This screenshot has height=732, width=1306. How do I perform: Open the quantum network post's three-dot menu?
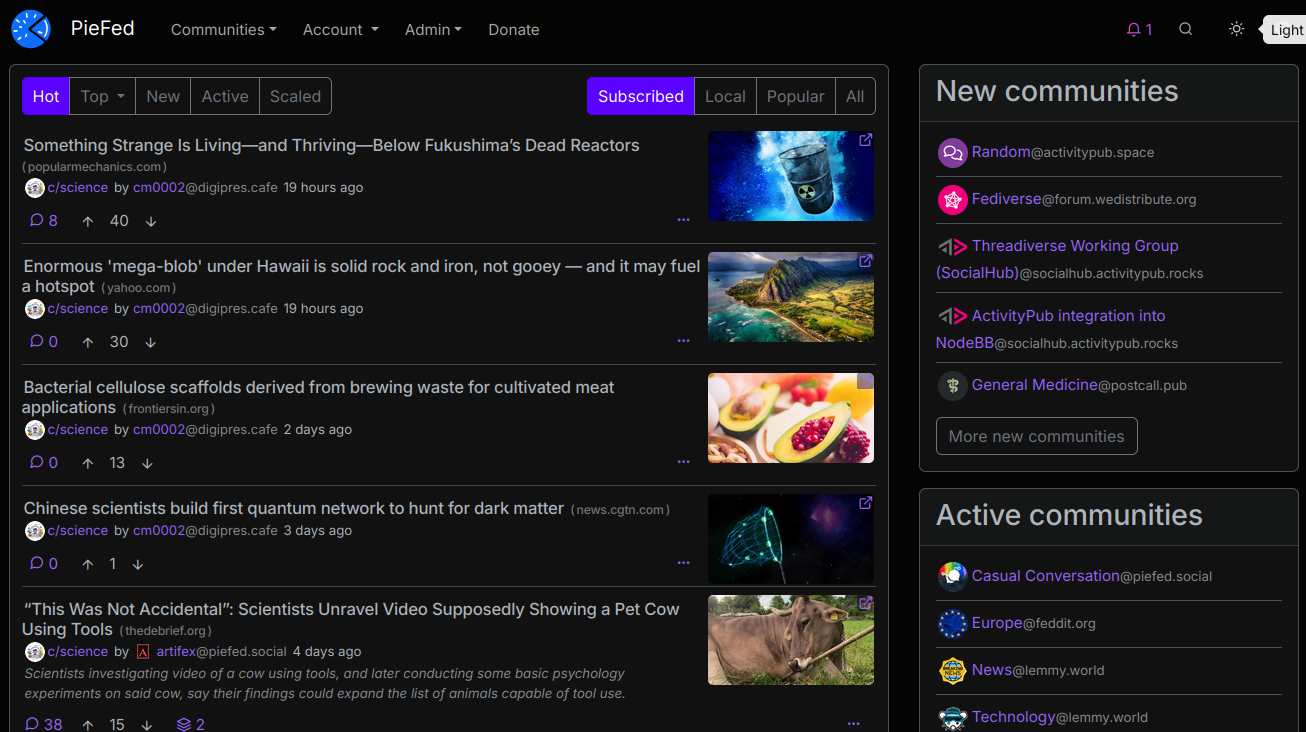coord(683,563)
